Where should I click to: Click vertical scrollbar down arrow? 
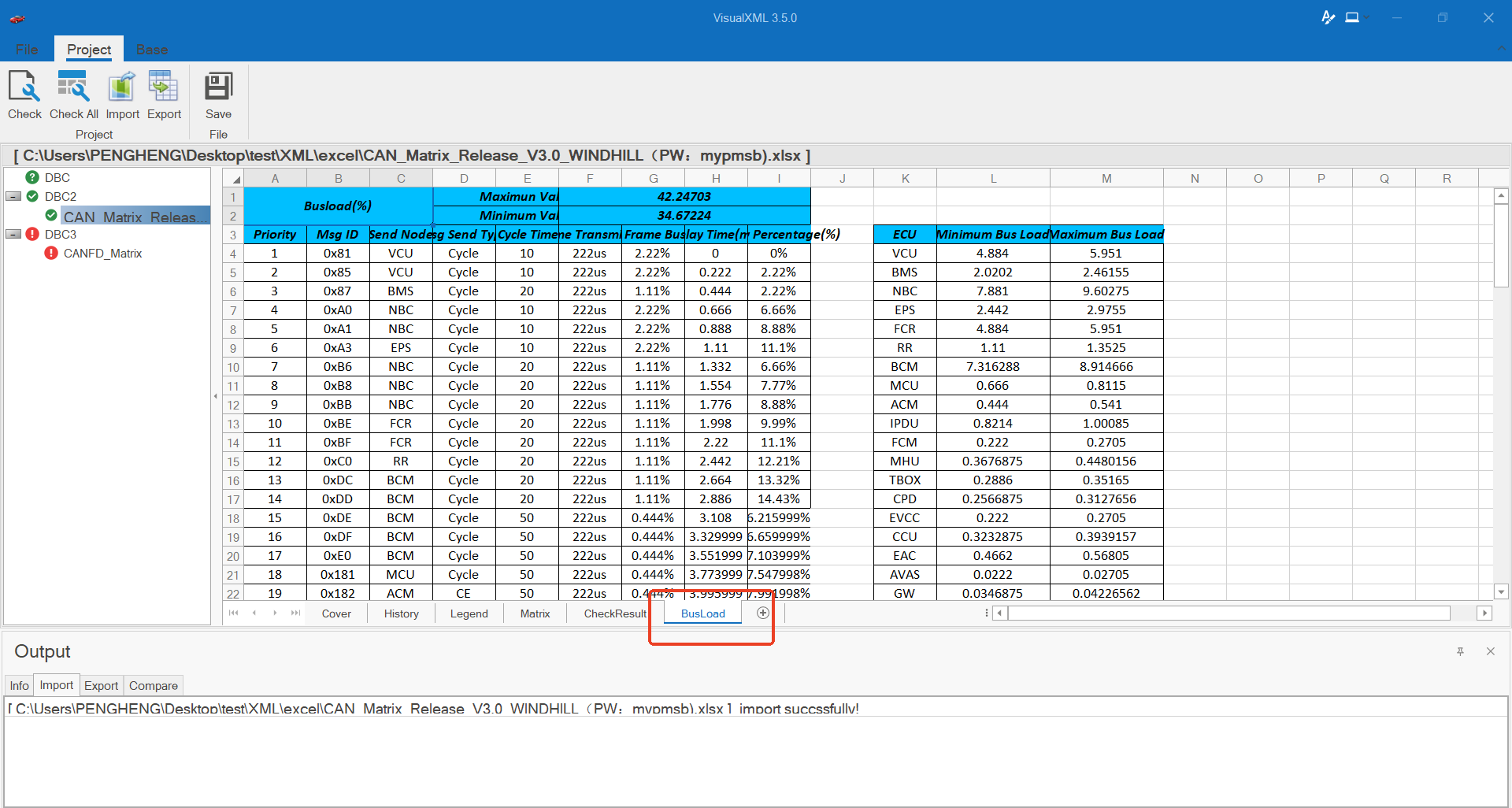pyautogui.click(x=1501, y=591)
